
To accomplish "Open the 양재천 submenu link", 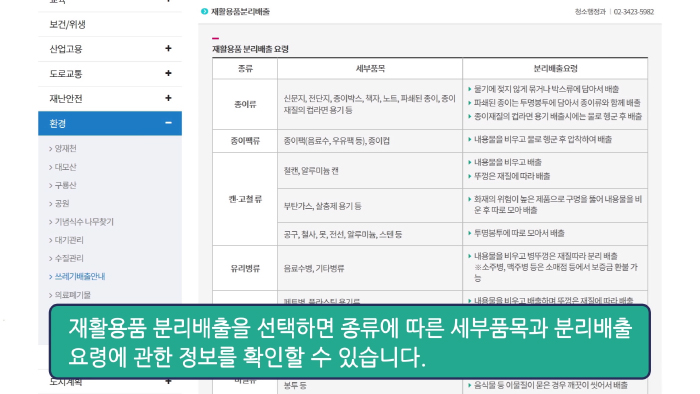I will 65,149.
